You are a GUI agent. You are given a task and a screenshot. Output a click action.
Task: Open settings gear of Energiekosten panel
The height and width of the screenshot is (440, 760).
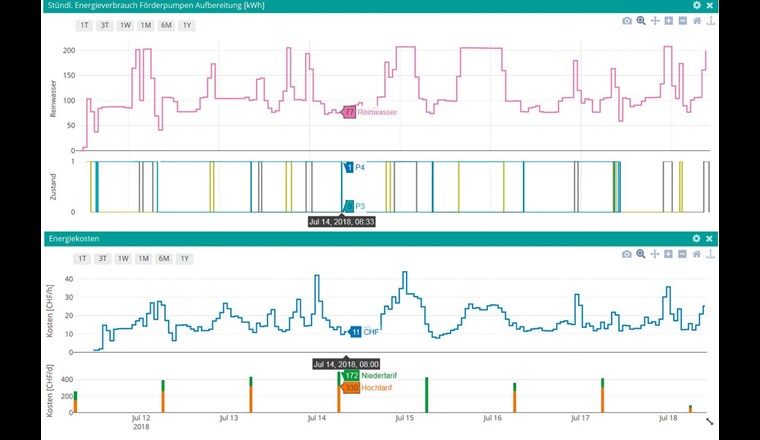[697, 239]
